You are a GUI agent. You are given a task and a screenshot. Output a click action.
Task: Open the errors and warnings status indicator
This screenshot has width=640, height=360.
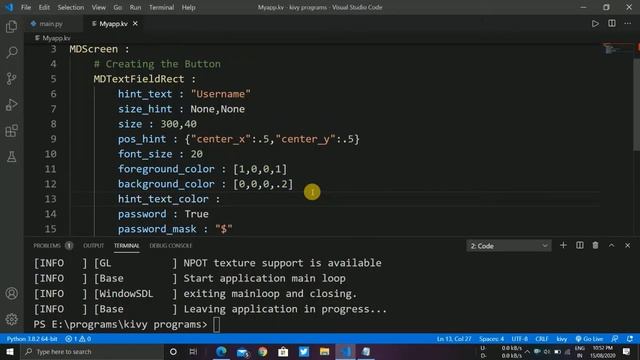pos(78,339)
